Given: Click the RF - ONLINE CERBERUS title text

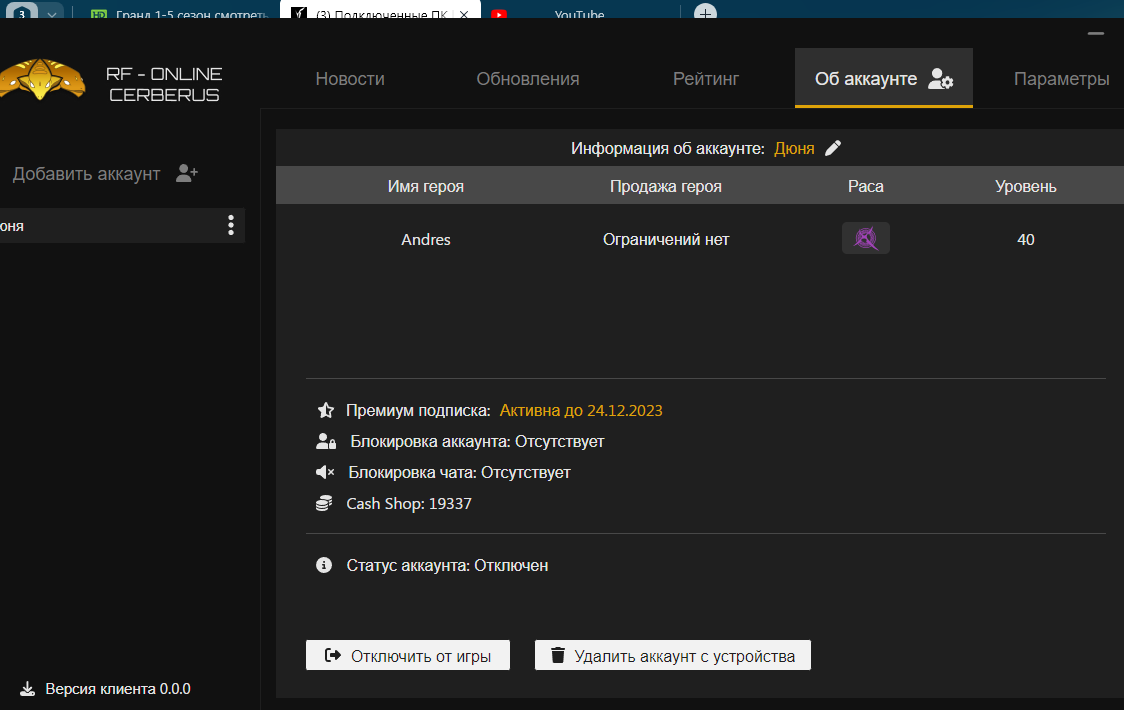Looking at the screenshot, I should (x=164, y=85).
